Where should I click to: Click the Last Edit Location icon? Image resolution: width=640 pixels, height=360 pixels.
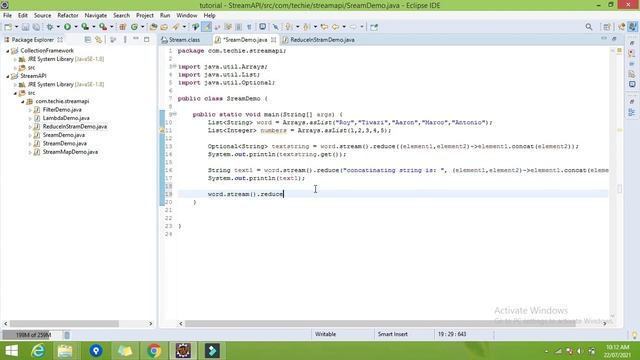324,27
